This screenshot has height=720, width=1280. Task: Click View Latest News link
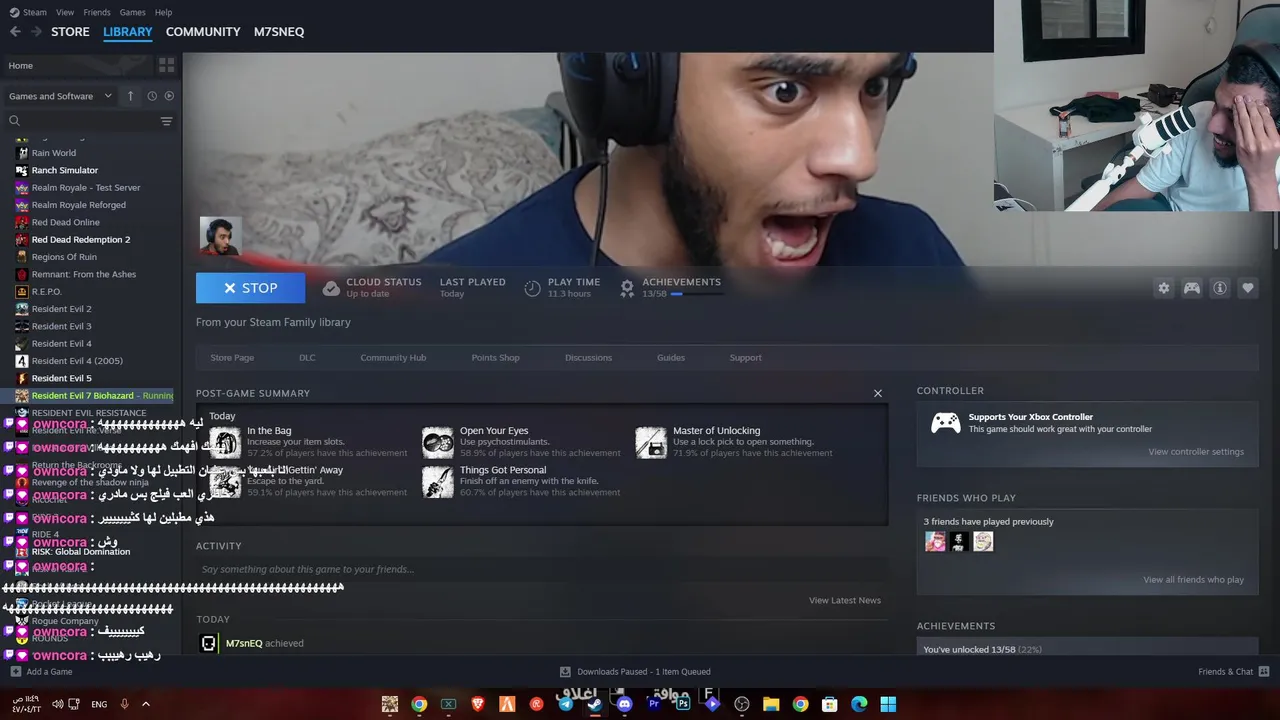[x=845, y=600]
